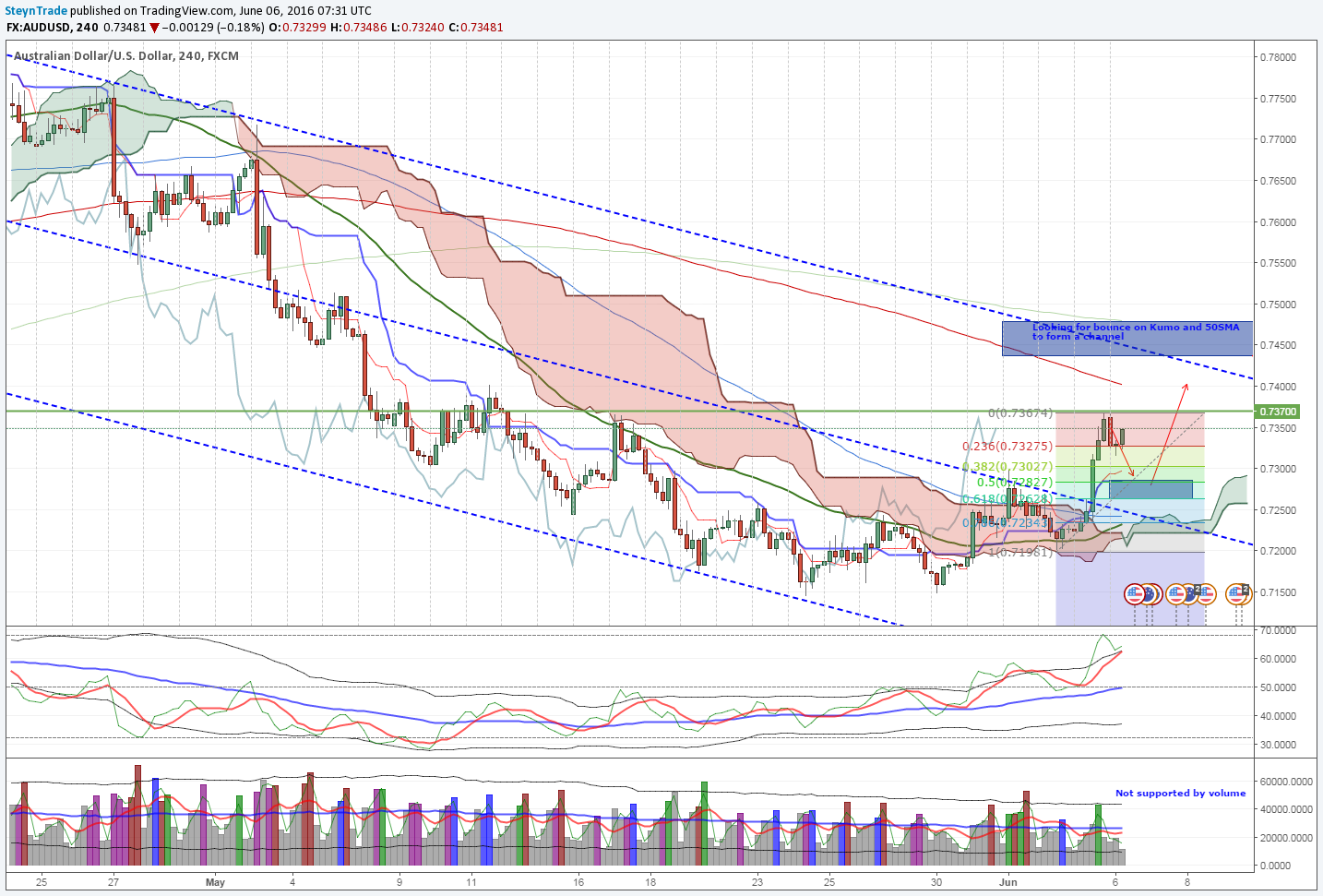Click the 0.72000 price axis label
1323x896 pixels.
(x=1278, y=552)
